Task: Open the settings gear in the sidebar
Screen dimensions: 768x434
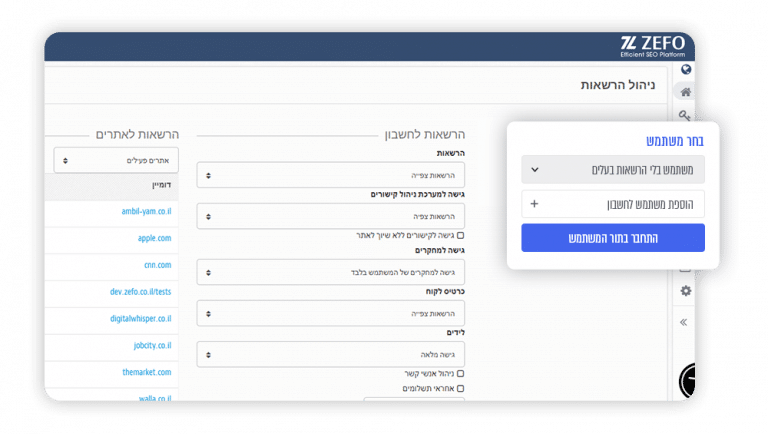Action: click(x=686, y=291)
